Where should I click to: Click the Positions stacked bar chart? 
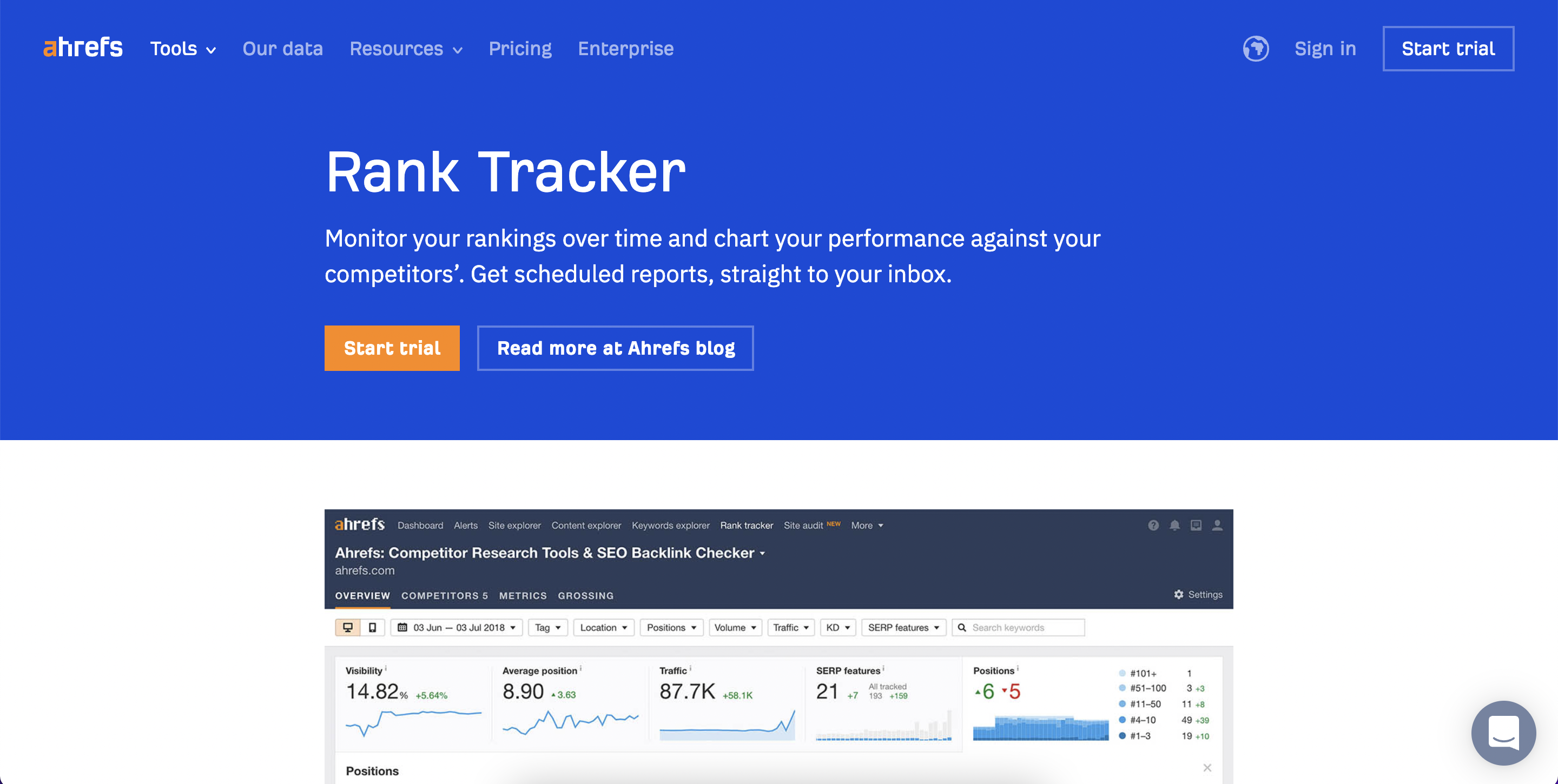[x=1040, y=727]
